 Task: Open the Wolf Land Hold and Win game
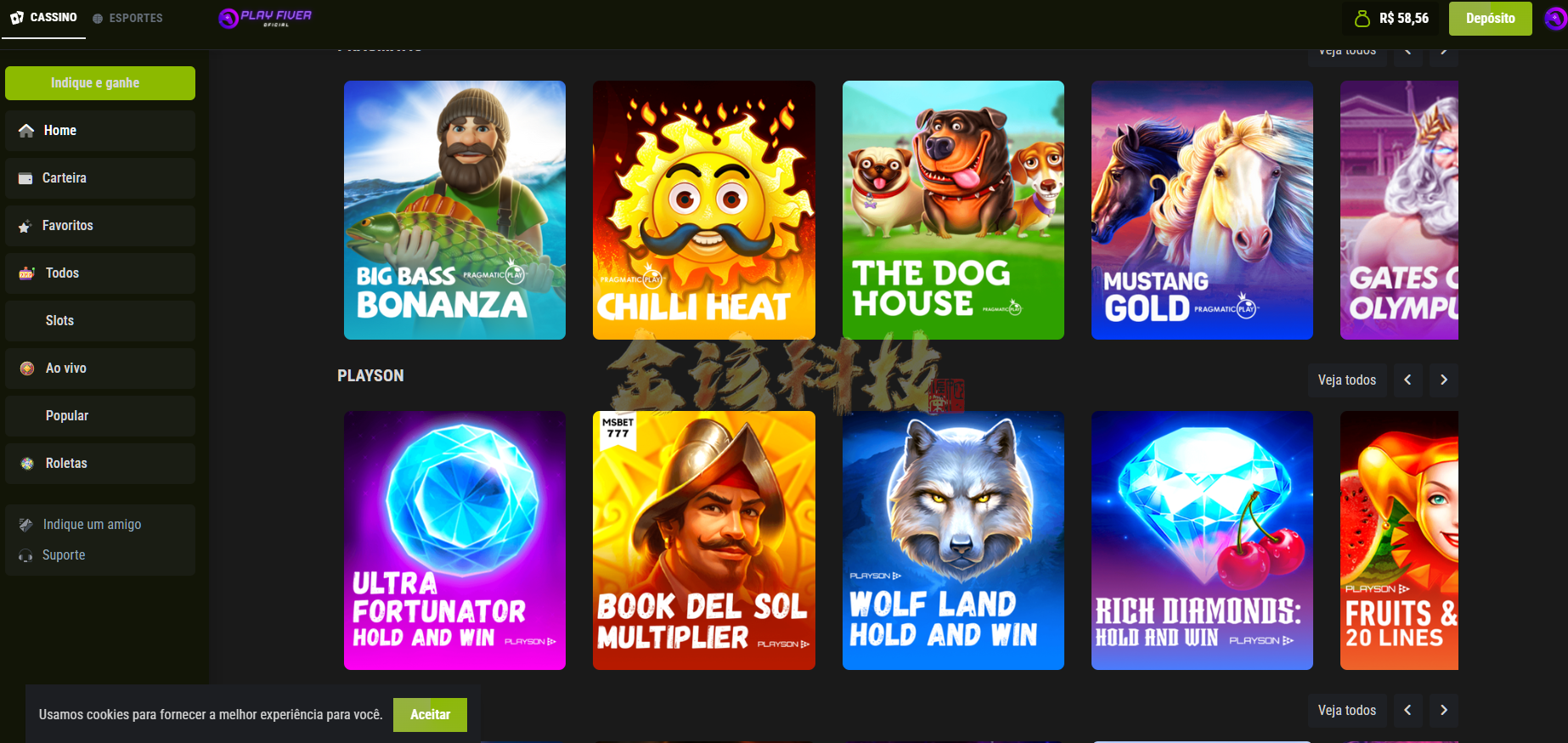click(953, 540)
